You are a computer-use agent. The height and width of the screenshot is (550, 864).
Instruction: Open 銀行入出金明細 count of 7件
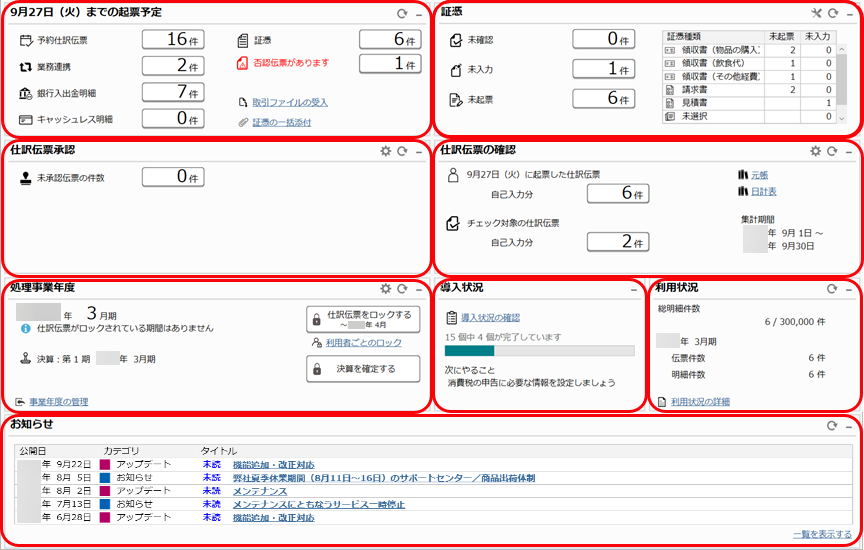(173, 92)
